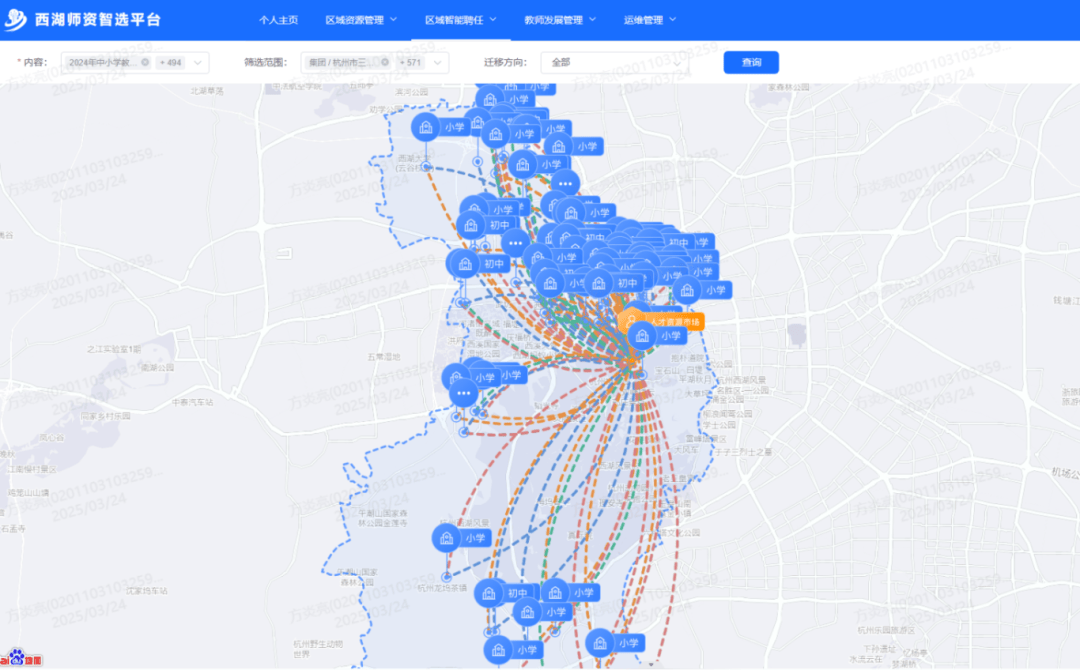Click the platform logo icon in header
The width and height of the screenshot is (1080, 670).
17,20
